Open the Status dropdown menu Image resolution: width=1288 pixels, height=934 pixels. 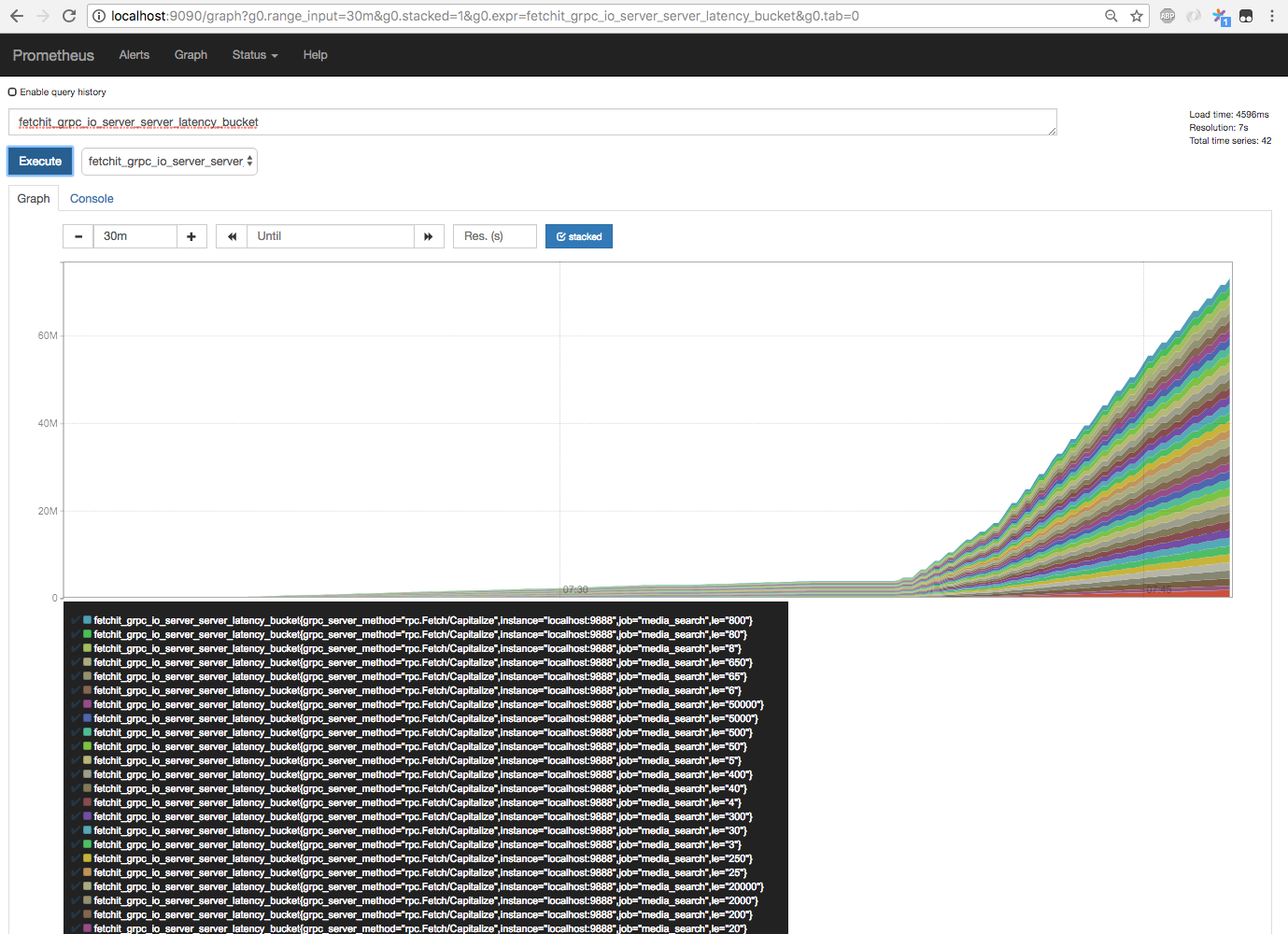point(255,55)
